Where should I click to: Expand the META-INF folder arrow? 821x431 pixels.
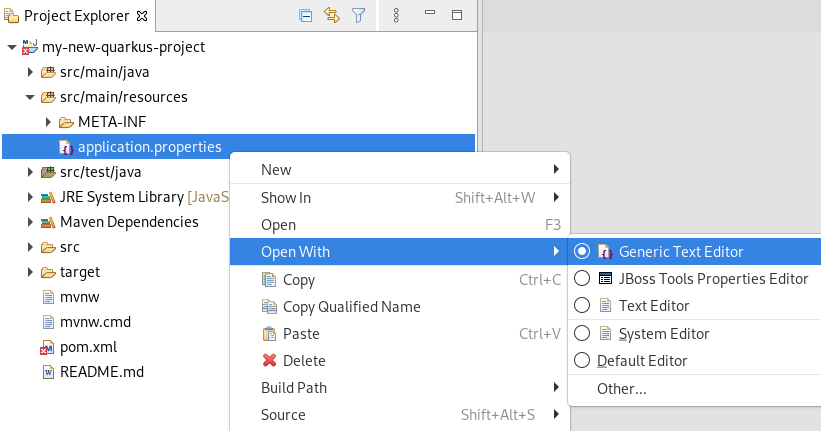click(x=48, y=122)
